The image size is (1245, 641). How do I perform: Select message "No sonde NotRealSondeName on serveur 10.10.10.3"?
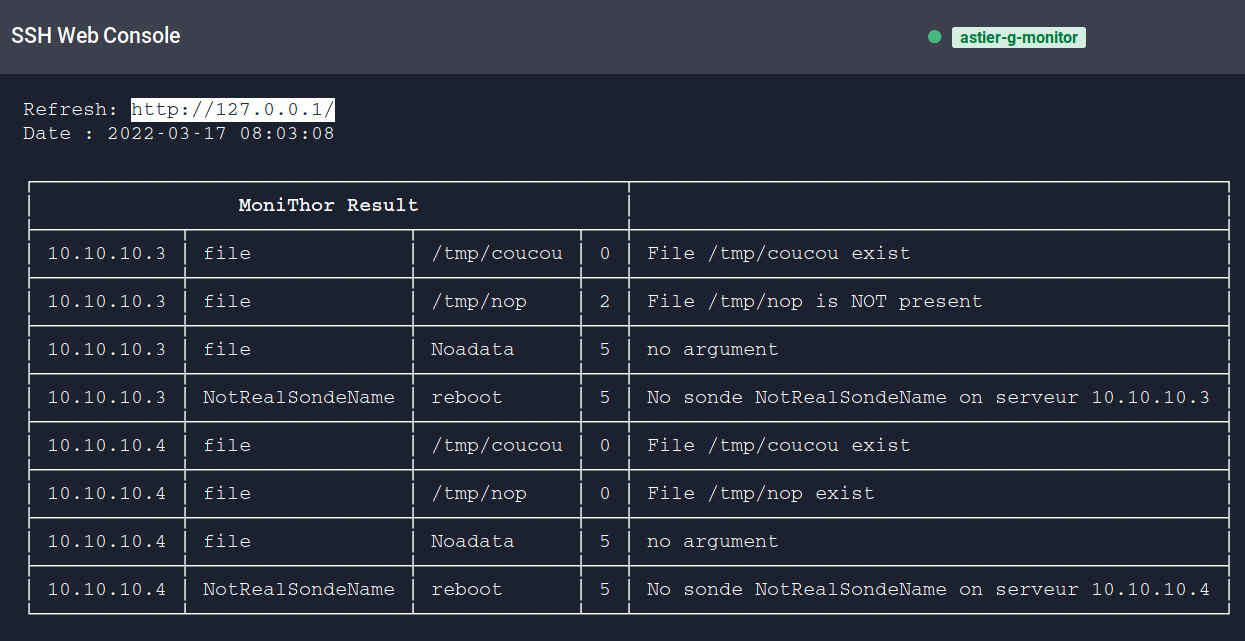pyautogui.click(x=927, y=397)
